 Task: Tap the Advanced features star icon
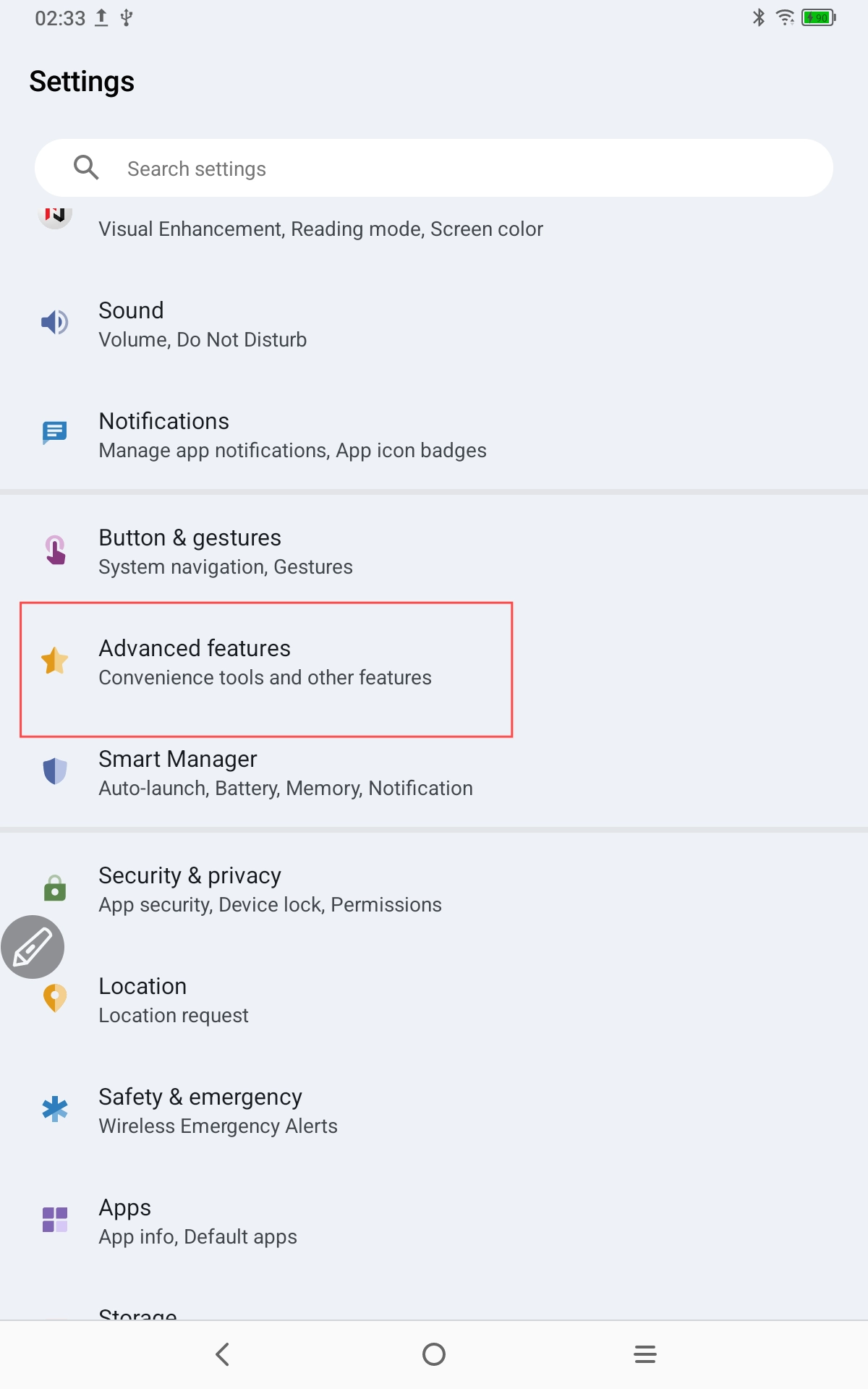55,660
